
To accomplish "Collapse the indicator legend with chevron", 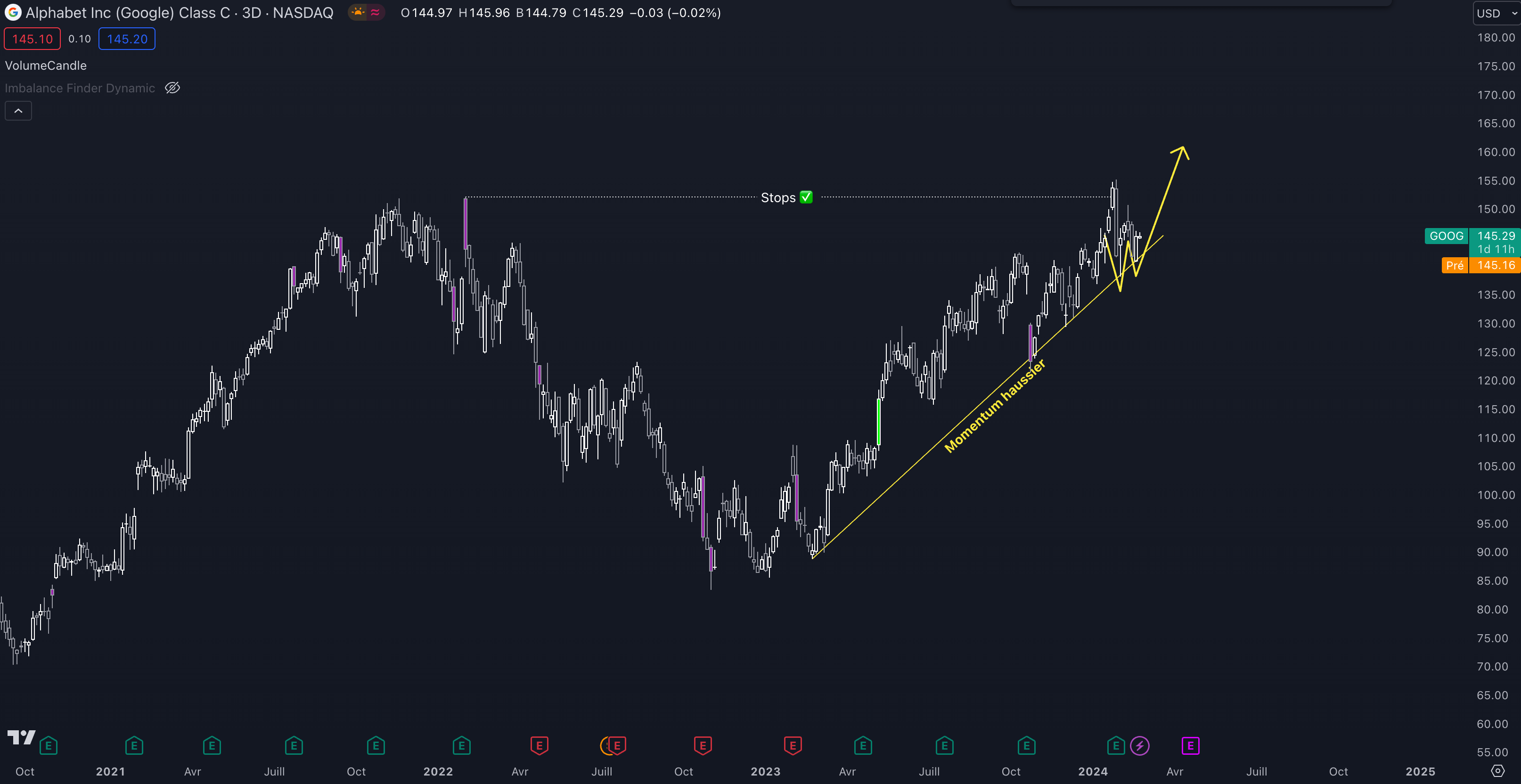I will pos(18,111).
